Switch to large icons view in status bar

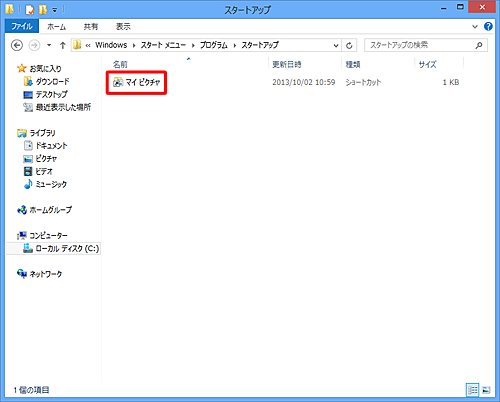tap(486, 390)
